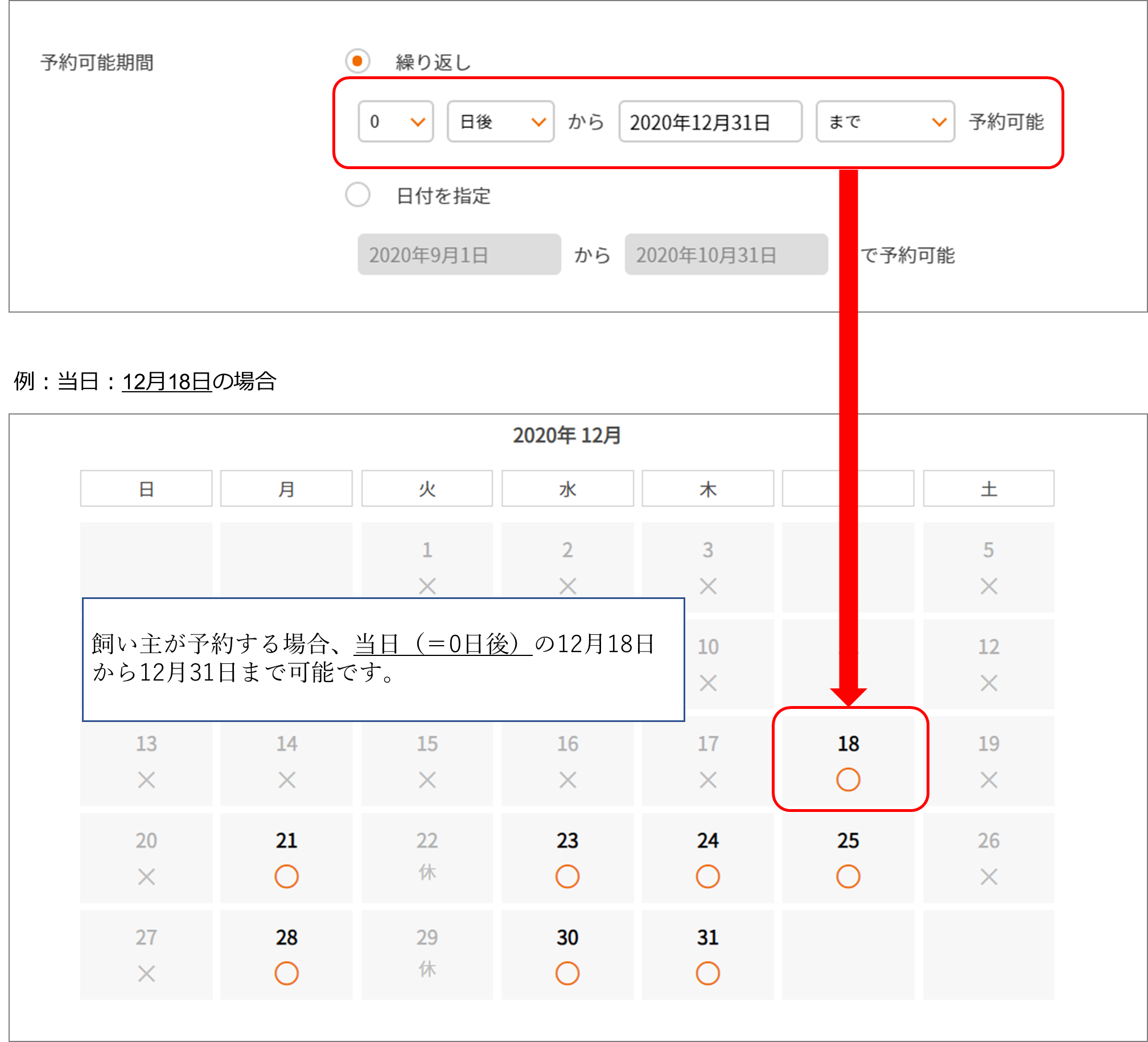
Task: Click the 土 weekday header
Action: coord(989,488)
